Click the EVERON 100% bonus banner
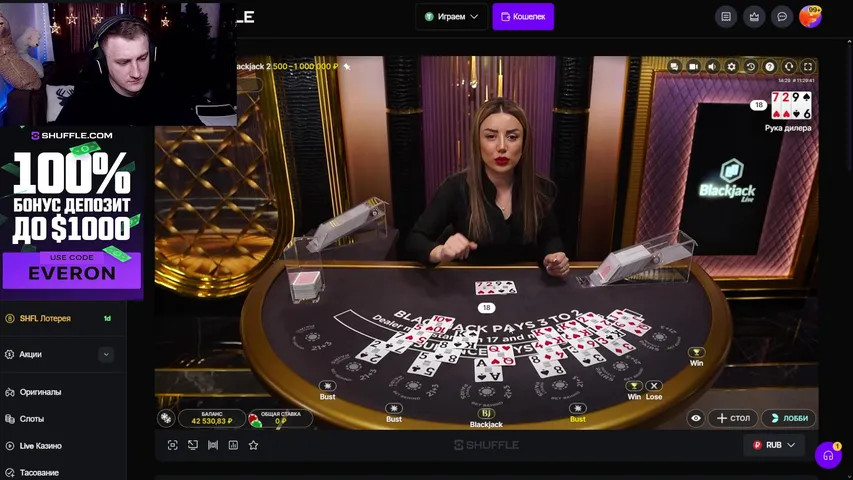 point(72,213)
